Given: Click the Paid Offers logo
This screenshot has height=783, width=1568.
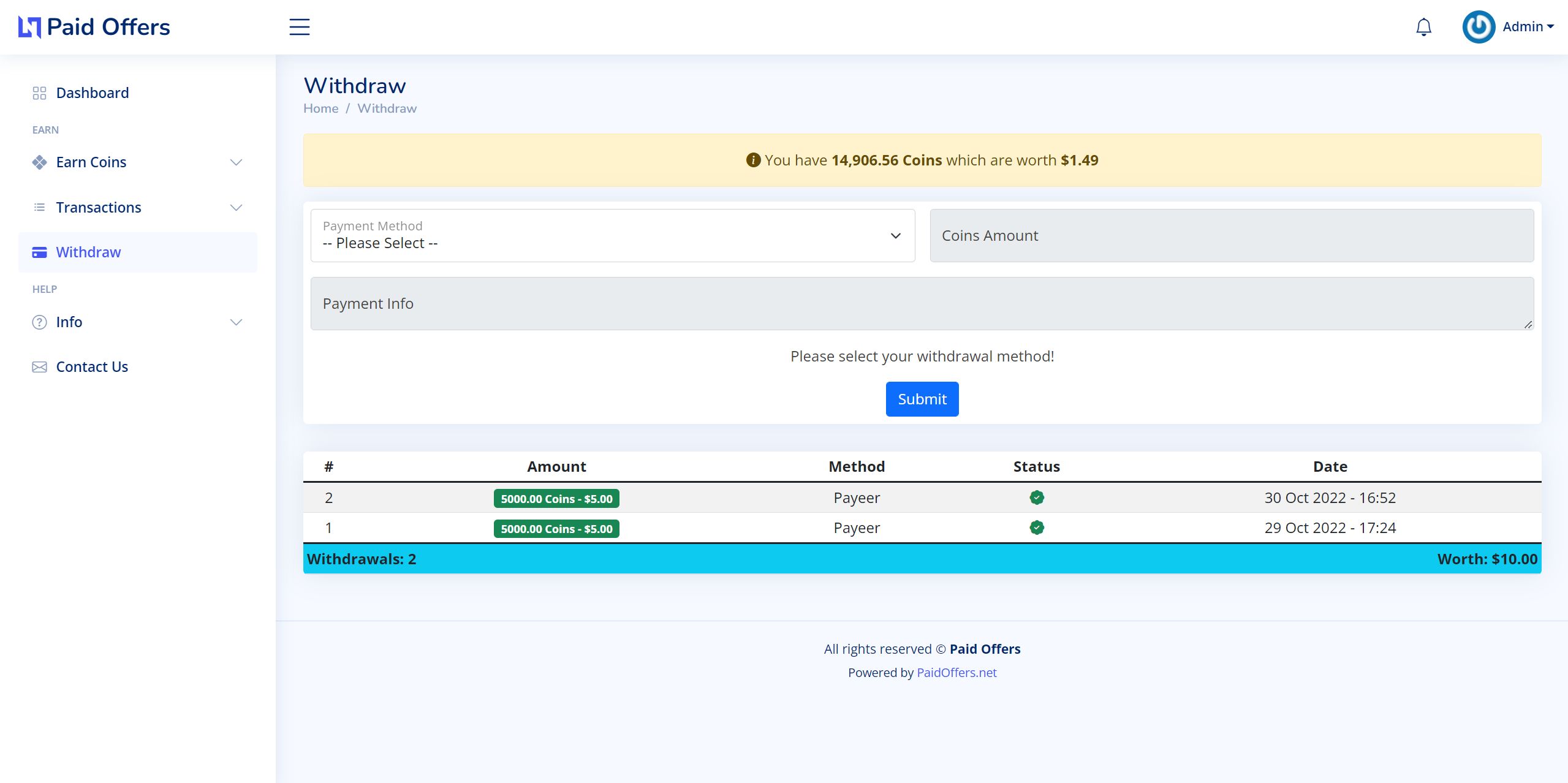Looking at the screenshot, I should pos(94,27).
